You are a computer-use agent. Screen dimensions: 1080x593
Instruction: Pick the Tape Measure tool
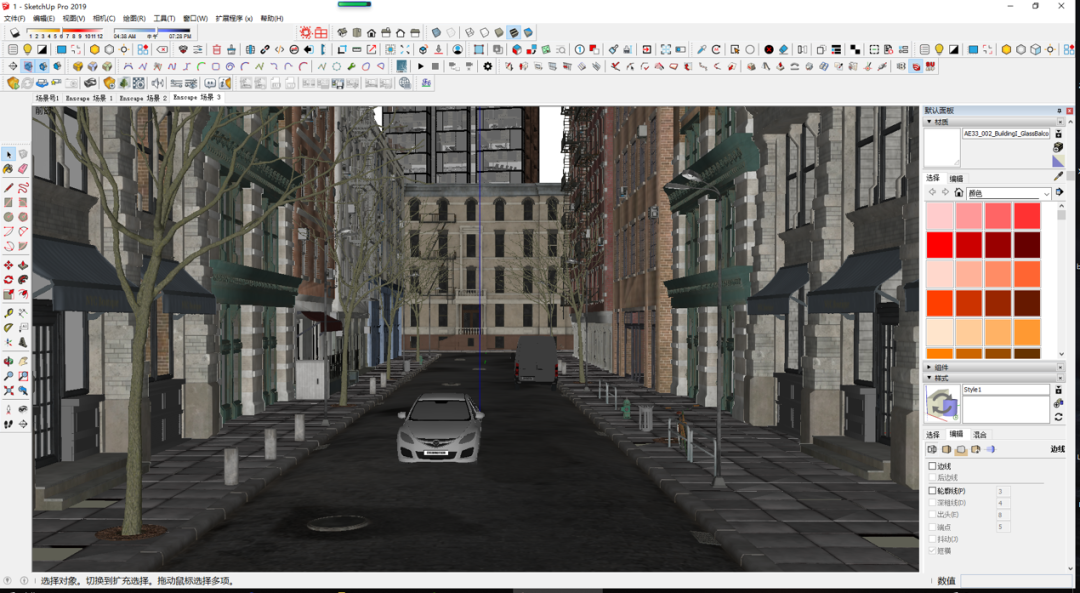point(8,313)
